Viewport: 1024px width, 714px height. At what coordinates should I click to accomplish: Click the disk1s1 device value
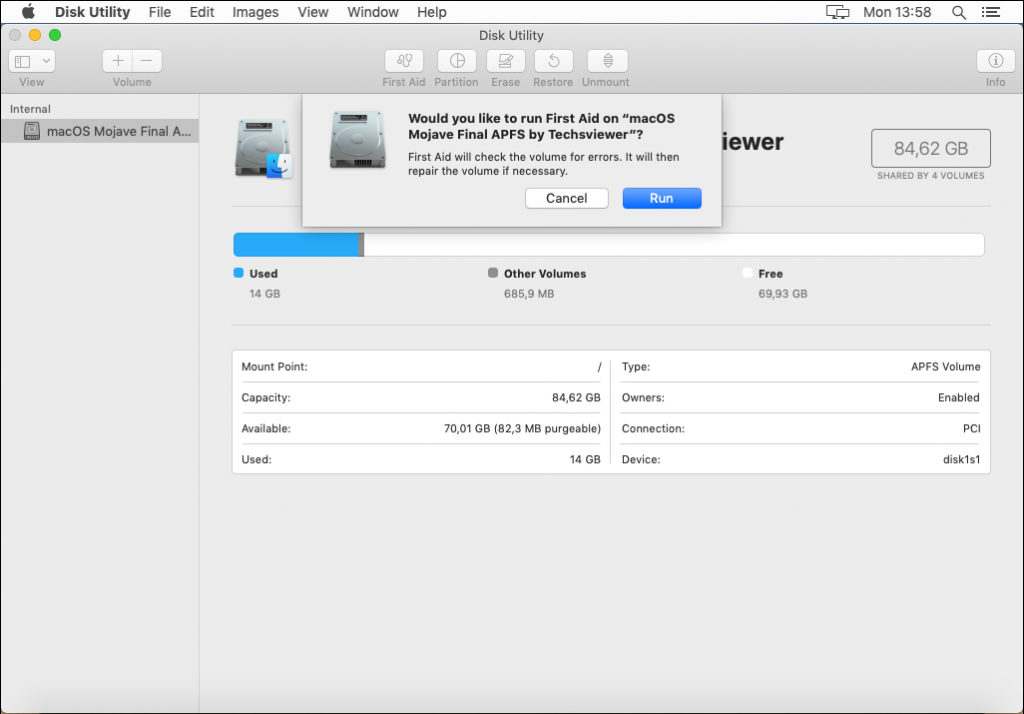[x=961, y=459]
